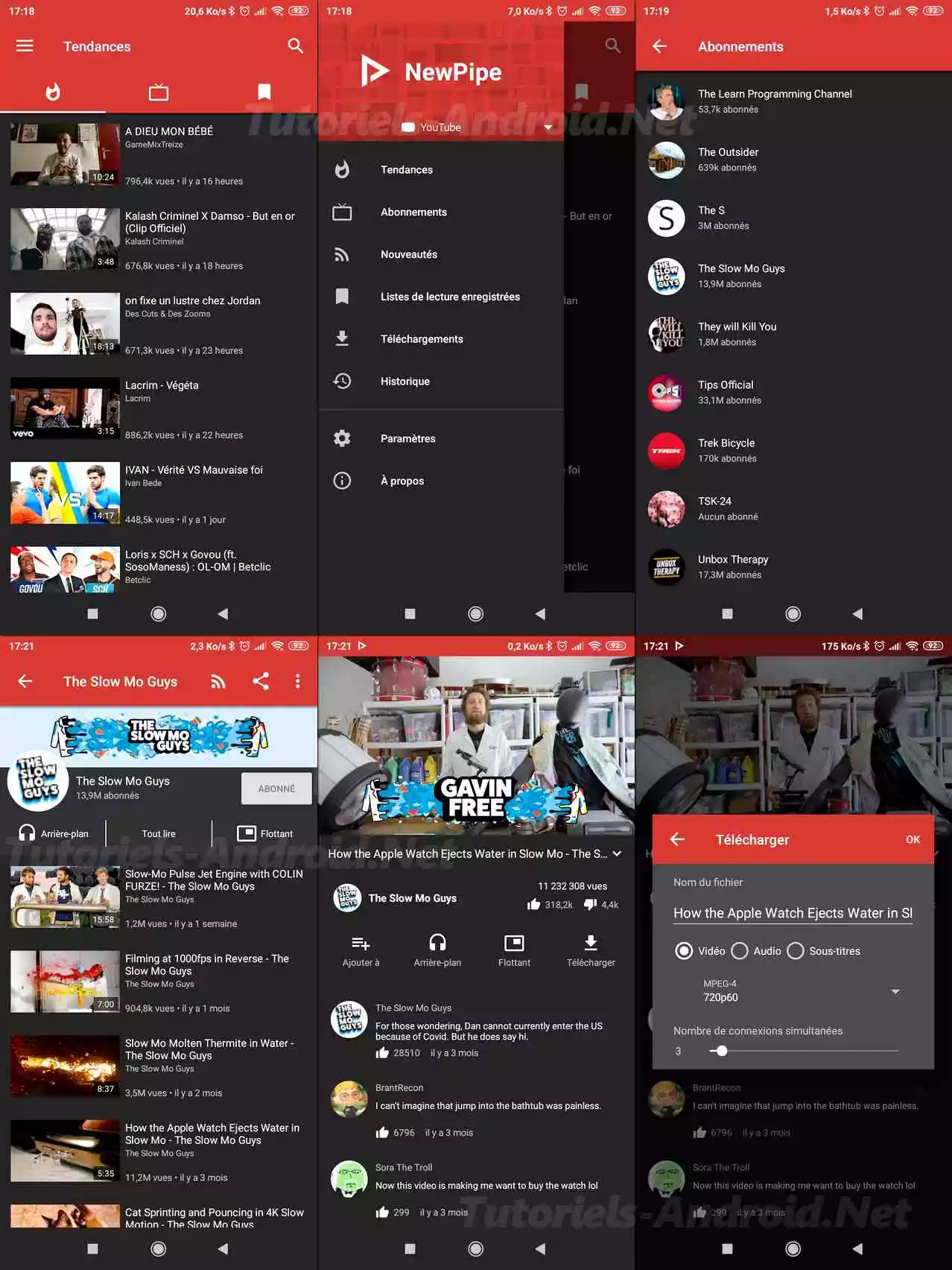The width and height of the screenshot is (952, 1270).
Task: Open The Learn Programming Channel subscription
Action: click(x=793, y=101)
